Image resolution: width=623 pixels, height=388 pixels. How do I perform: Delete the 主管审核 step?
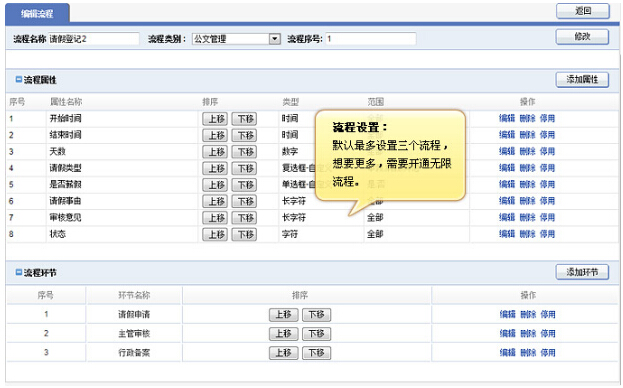(528, 333)
